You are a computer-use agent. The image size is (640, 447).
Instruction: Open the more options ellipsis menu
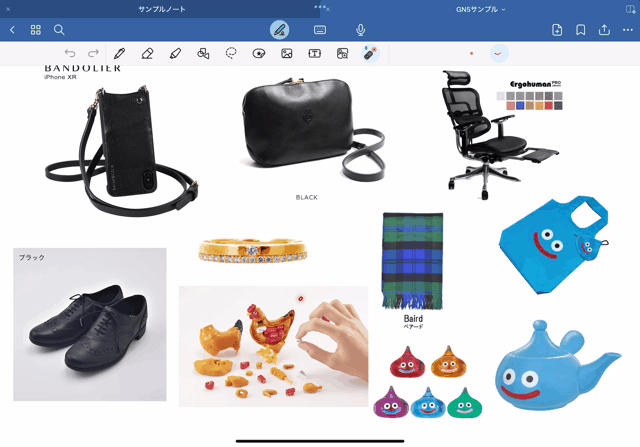click(x=628, y=30)
